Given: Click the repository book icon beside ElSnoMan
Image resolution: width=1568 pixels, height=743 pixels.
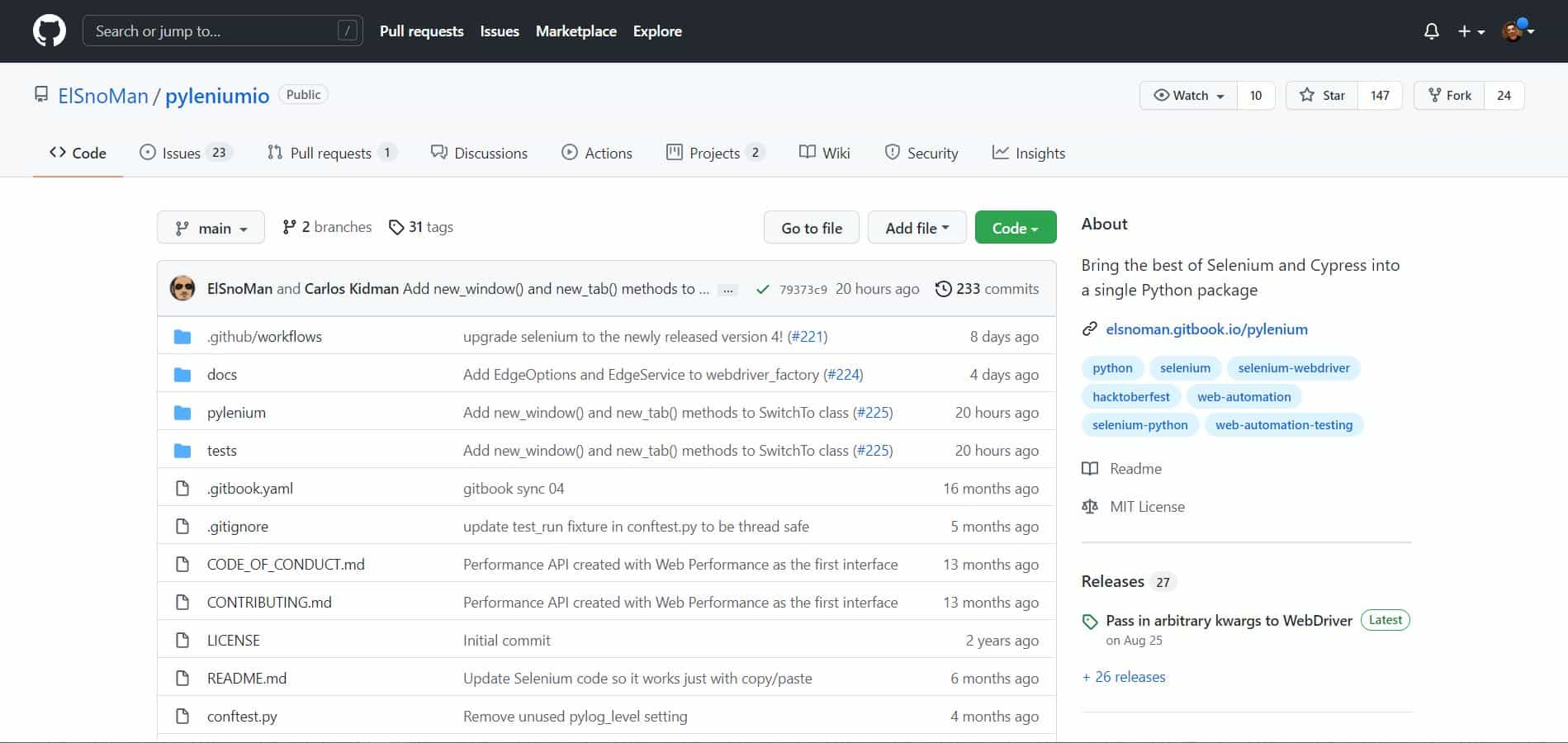Looking at the screenshot, I should (x=41, y=94).
